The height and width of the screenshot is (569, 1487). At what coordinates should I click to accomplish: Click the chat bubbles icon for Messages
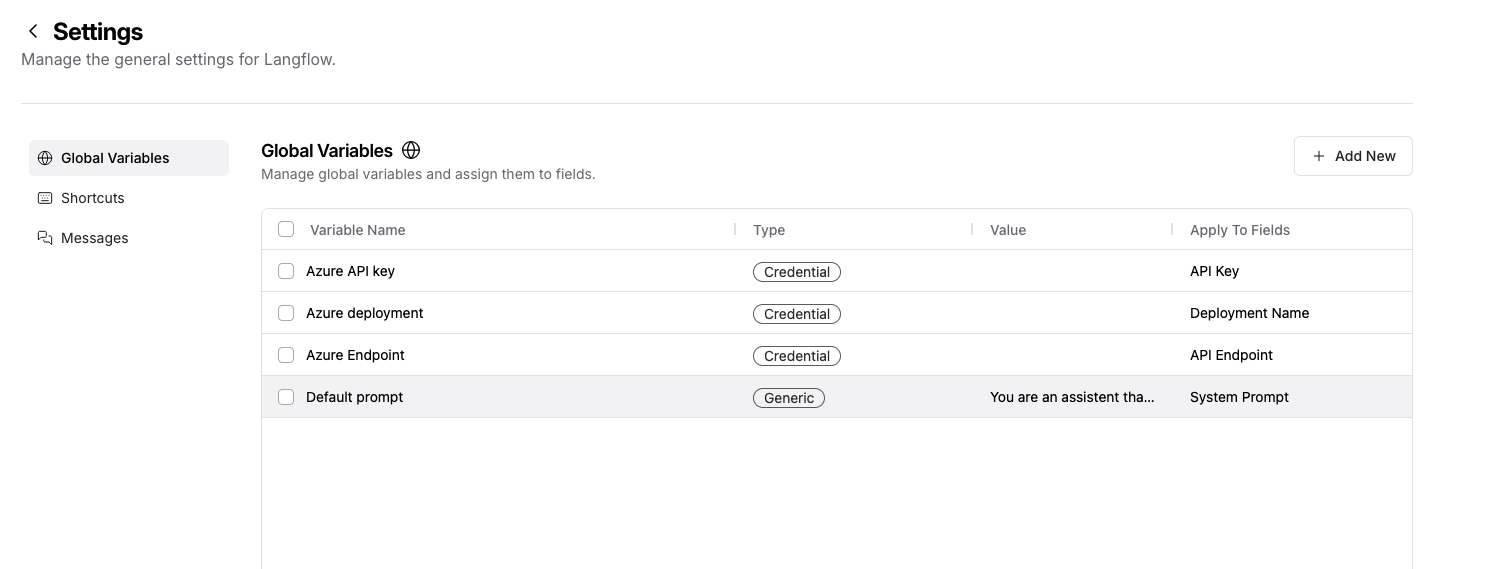[x=45, y=238]
